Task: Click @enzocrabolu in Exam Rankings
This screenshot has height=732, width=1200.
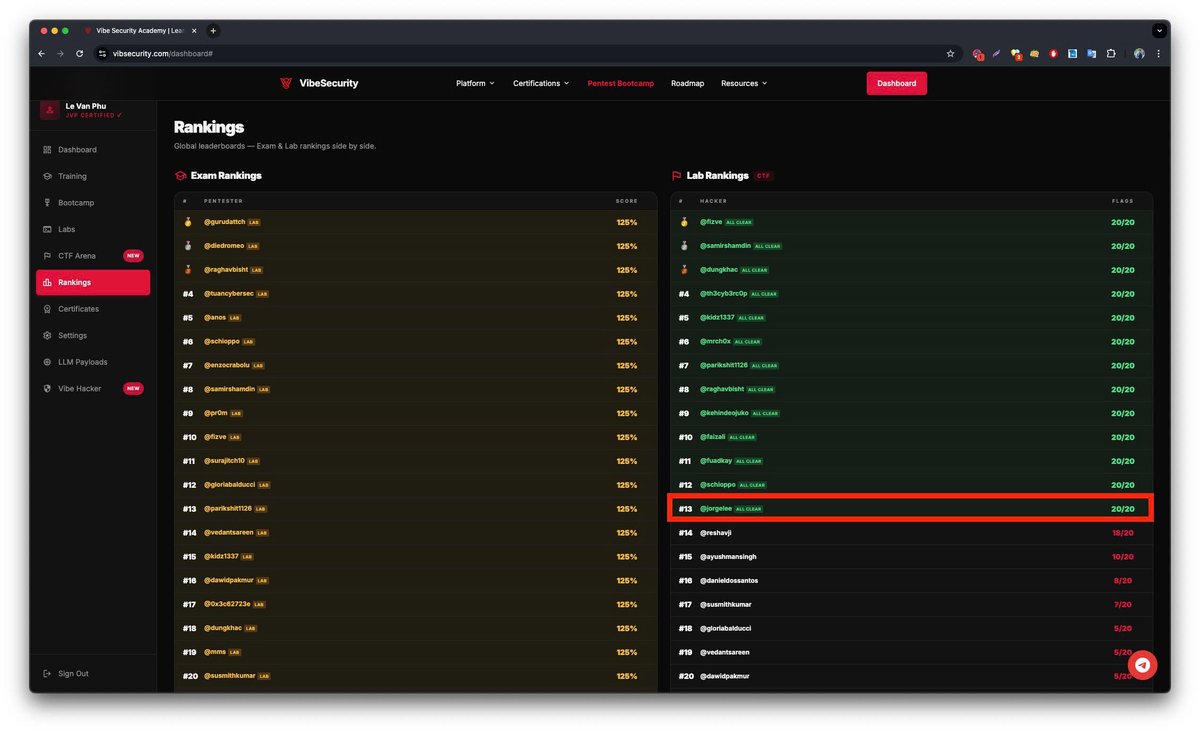Action: (227, 366)
